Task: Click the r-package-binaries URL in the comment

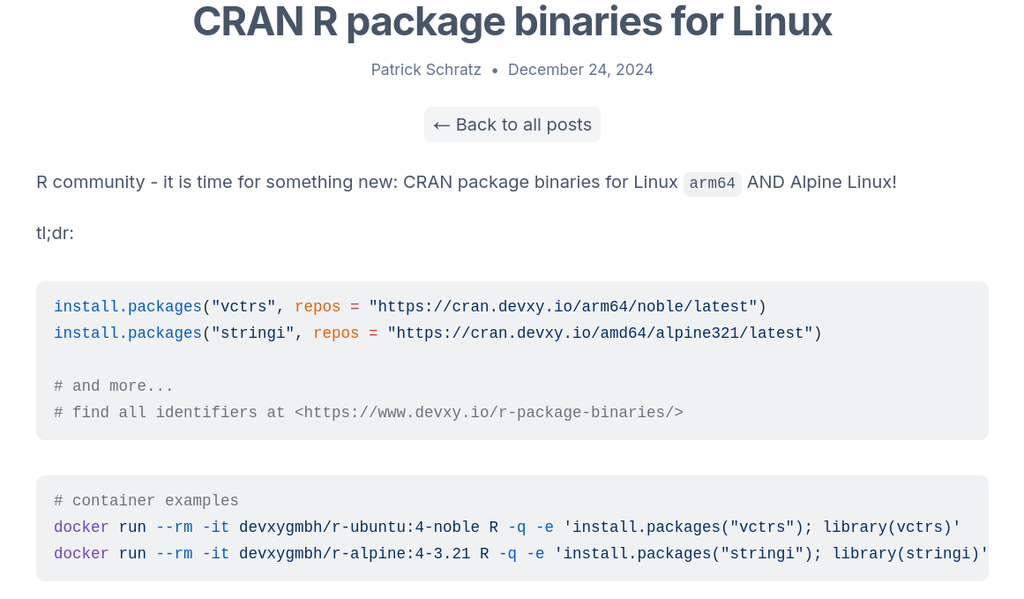Action: [489, 412]
